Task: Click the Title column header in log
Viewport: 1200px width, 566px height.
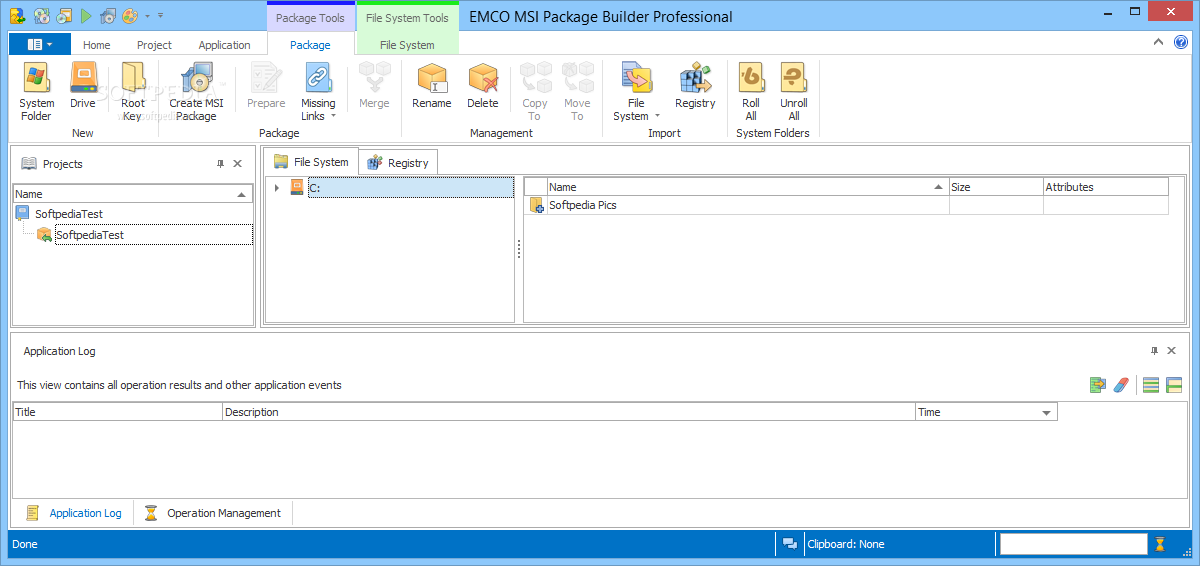Action: 117,412
